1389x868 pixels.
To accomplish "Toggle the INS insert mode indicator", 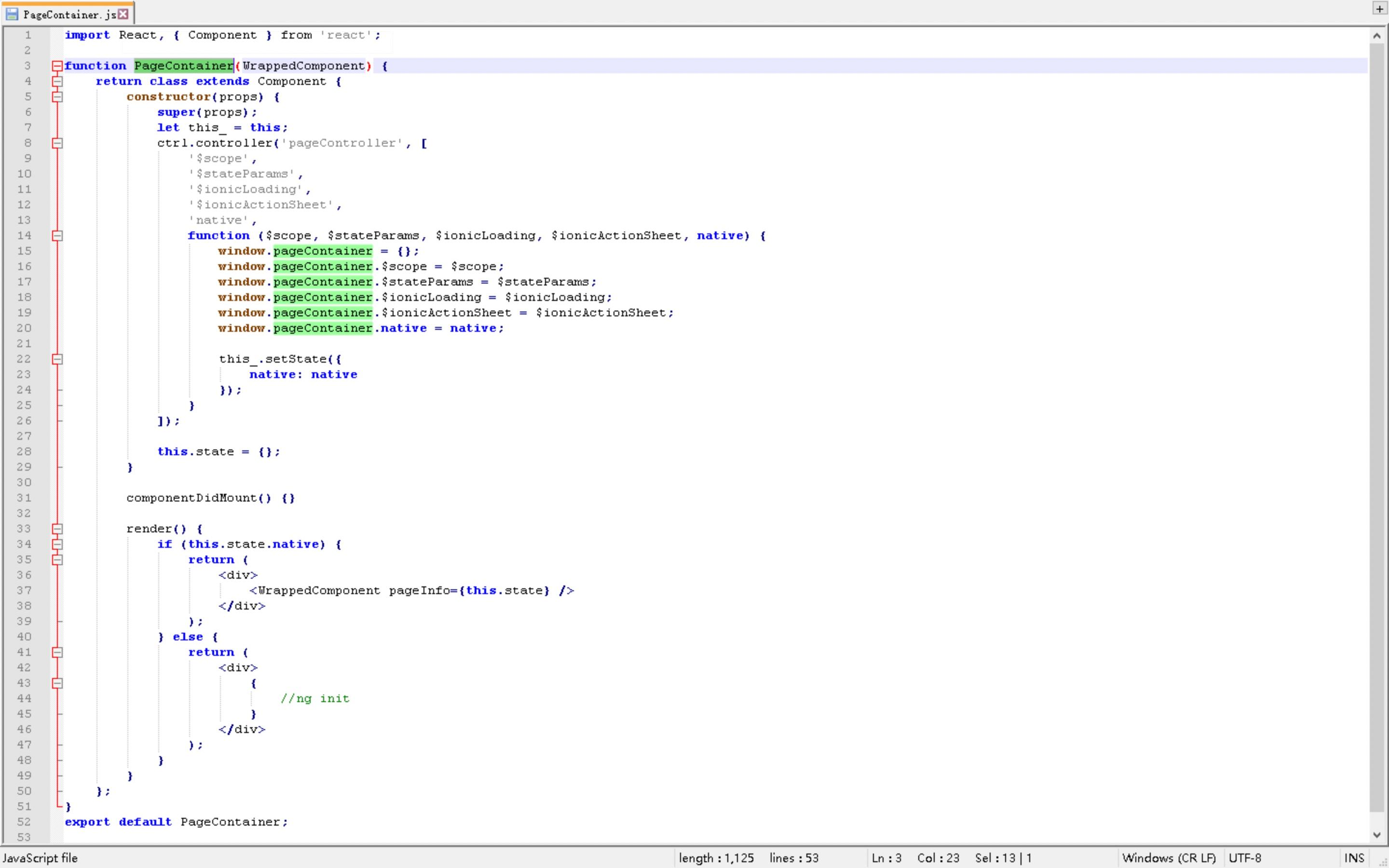I will coord(1354,858).
